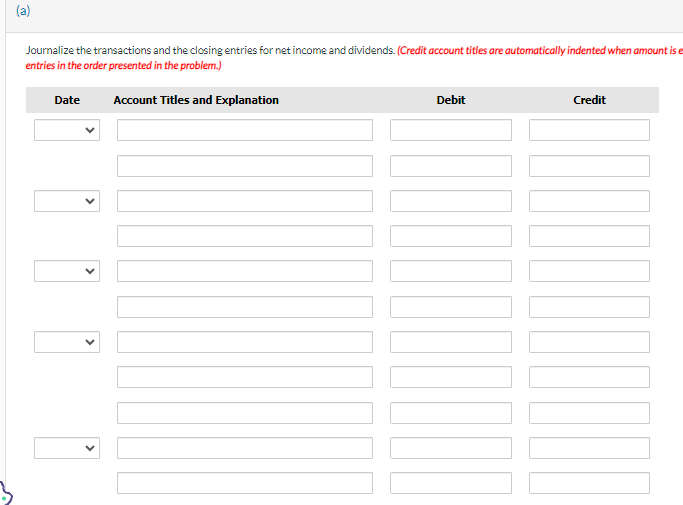Click the "Credit" column header
Screen dimensions: 683x505
[589, 100]
